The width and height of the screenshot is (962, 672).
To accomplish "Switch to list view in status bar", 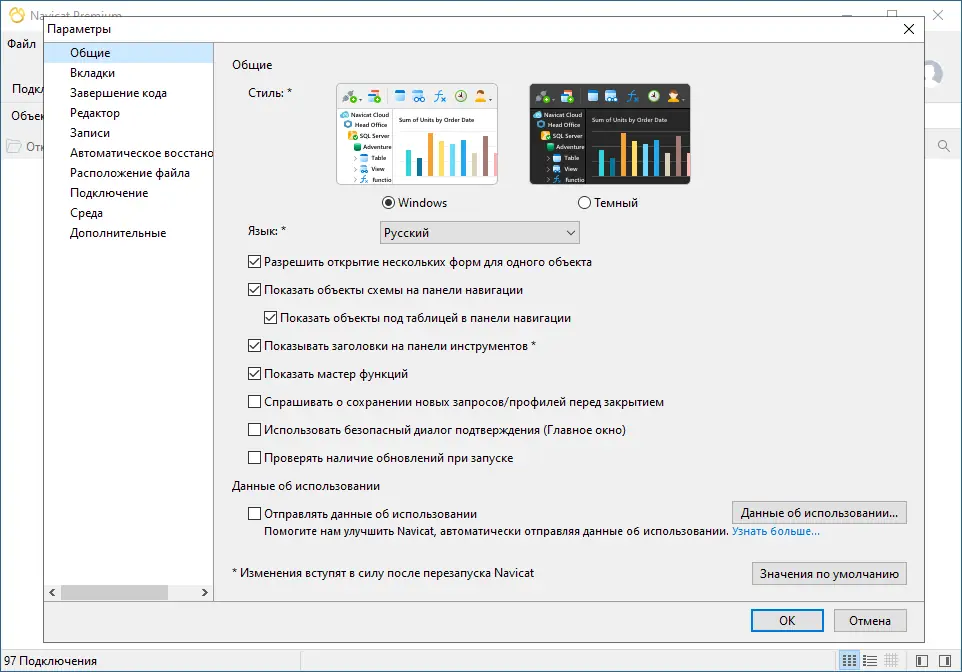I will point(870,660).
